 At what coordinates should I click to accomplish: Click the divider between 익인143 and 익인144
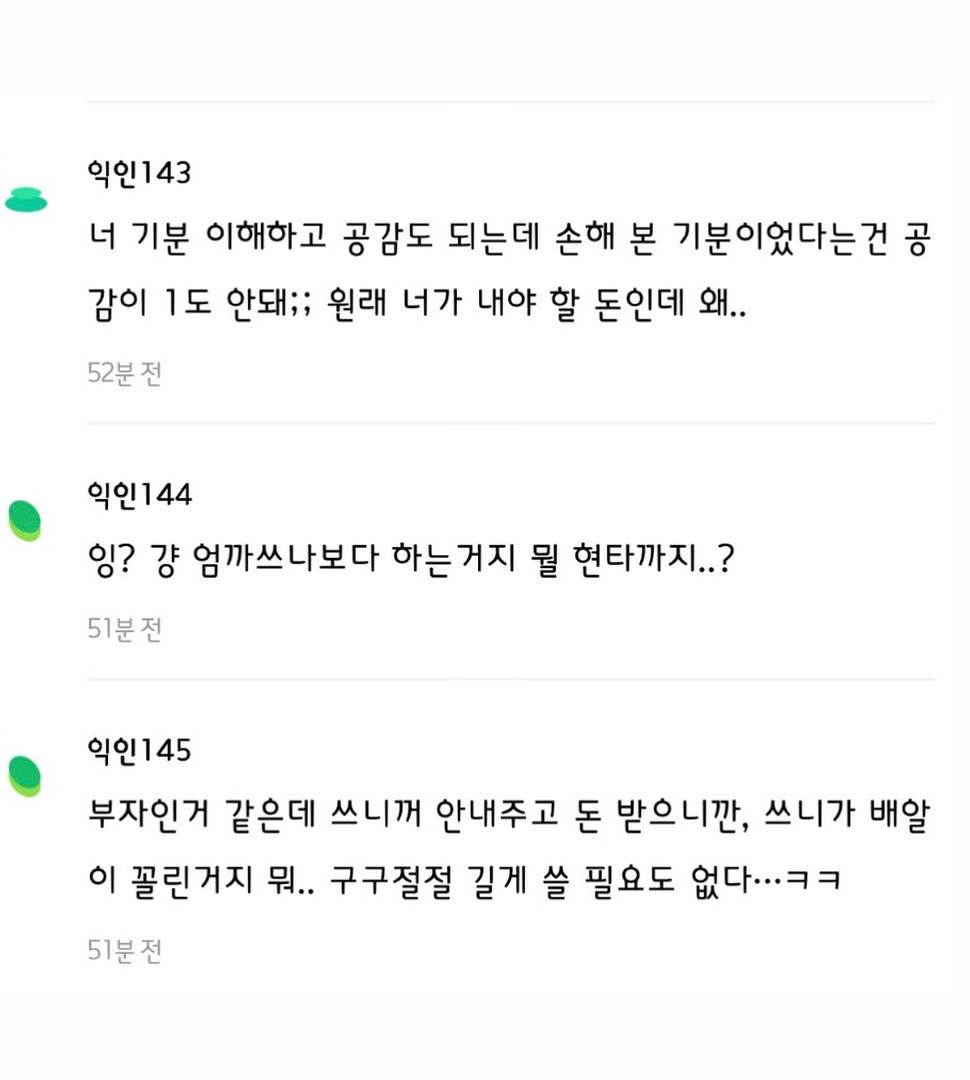point(510,423)
